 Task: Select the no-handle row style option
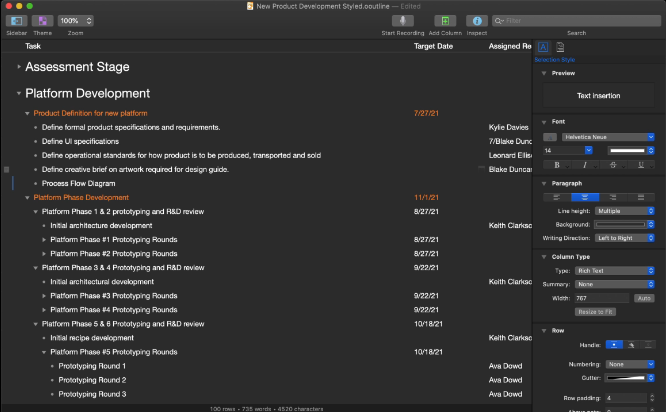pyautogui.click(x=648, y=345)
